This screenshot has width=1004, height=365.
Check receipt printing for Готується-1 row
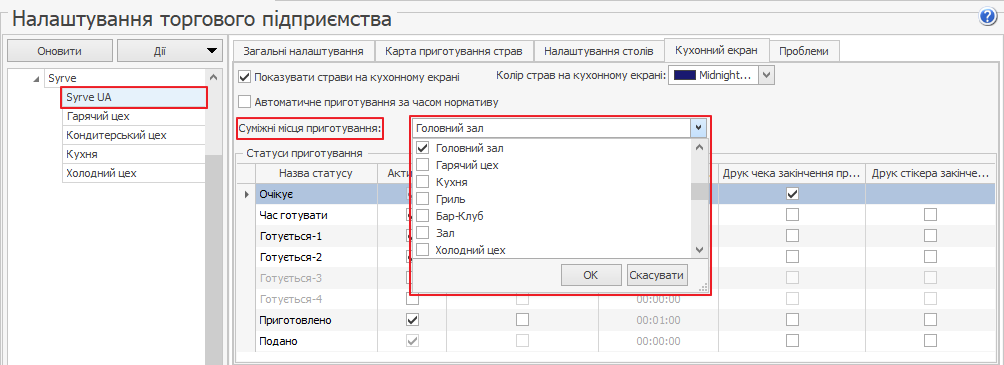pos(793,236)
